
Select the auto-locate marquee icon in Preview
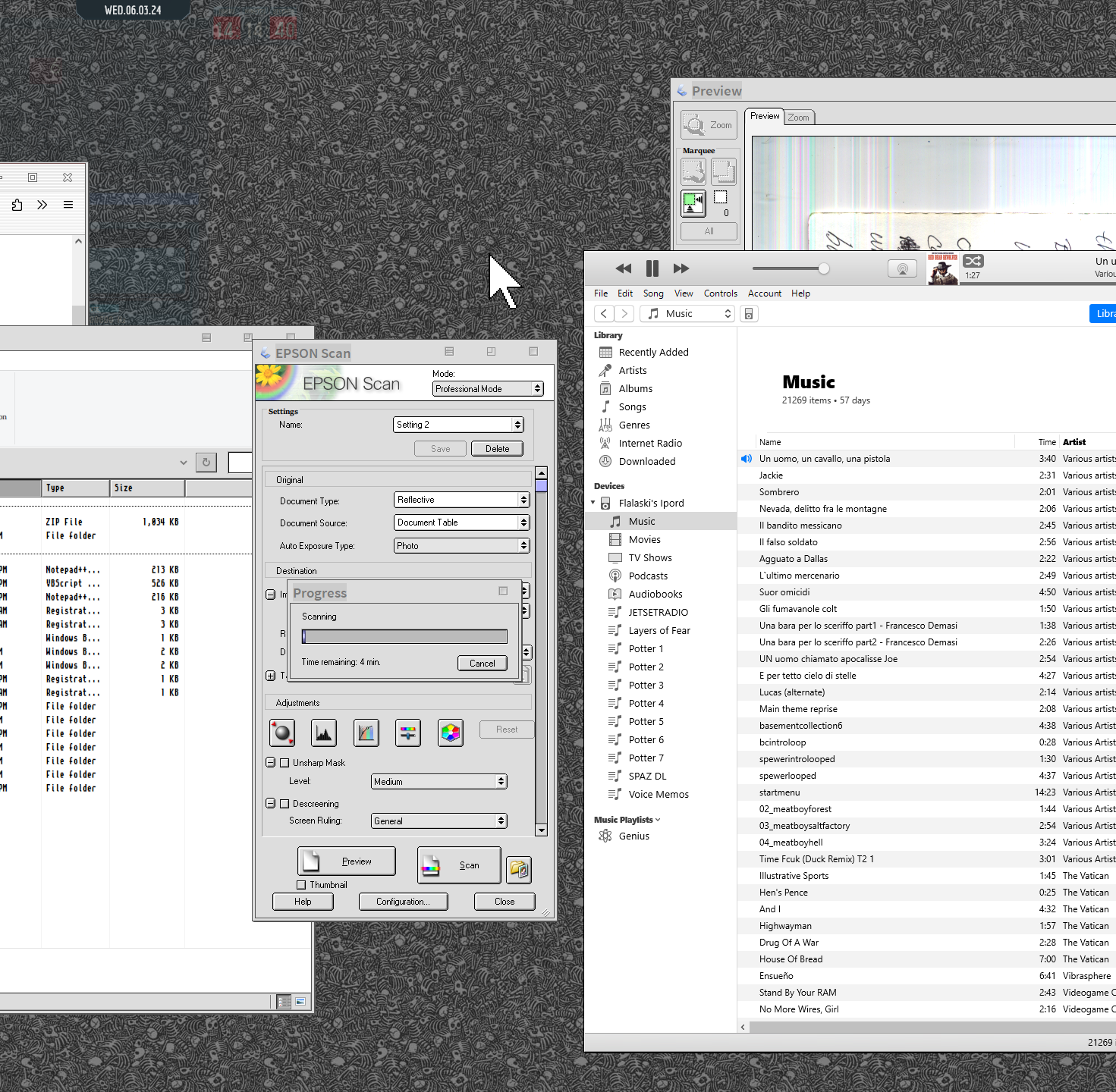(693, 172)
